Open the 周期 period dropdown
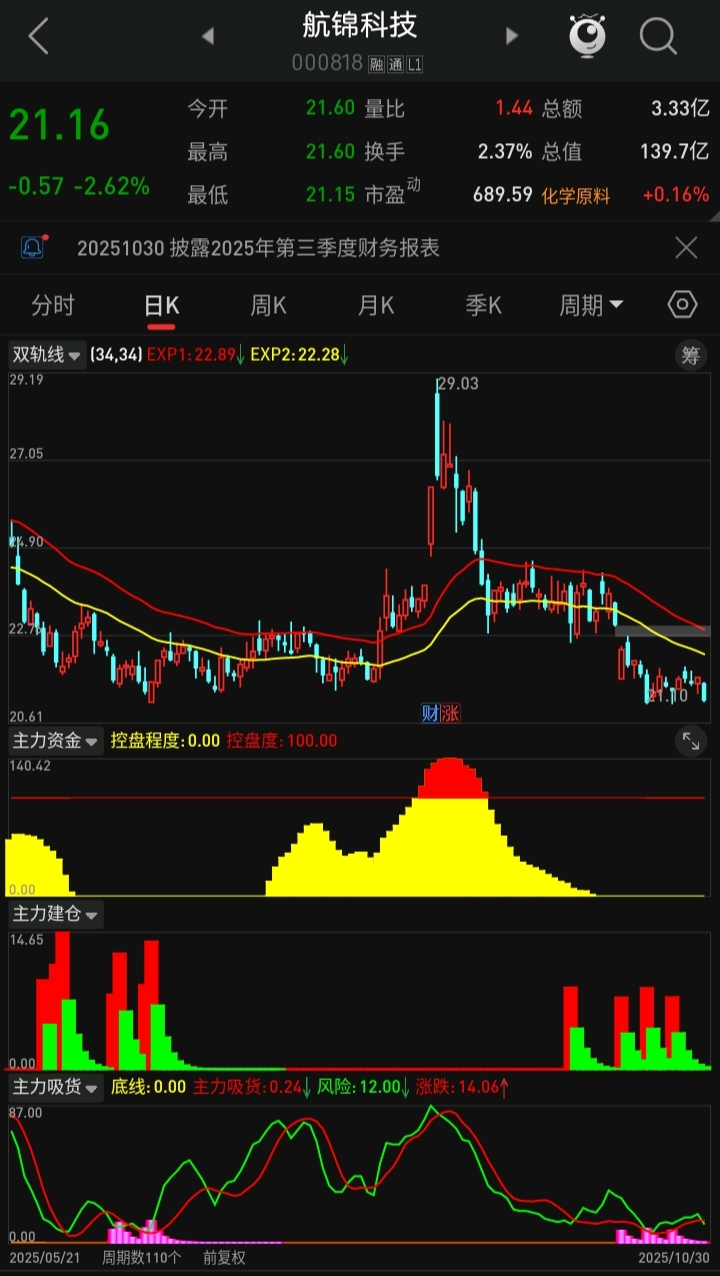The image size is (720, 1276). click(591, 305)
